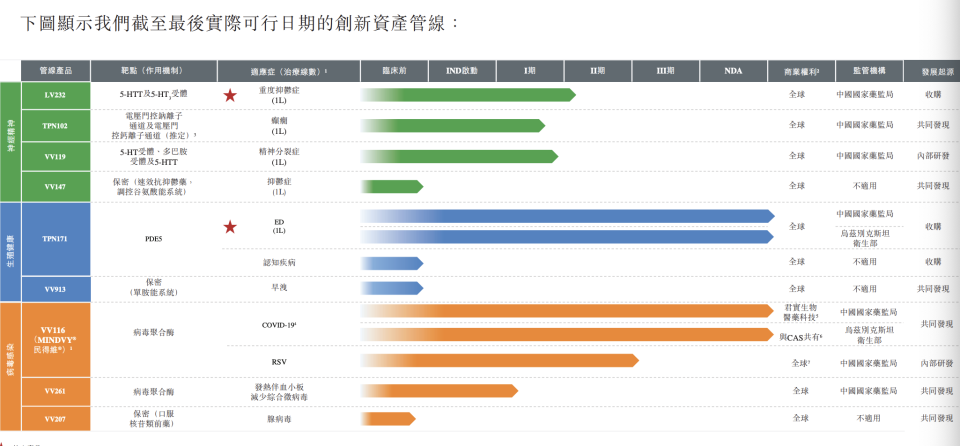Image resolution: width=960 pixels, height=446 pixels.
Task: Click the 君實生物醫藥科技 rights text
Action: [x=801, y=312]
